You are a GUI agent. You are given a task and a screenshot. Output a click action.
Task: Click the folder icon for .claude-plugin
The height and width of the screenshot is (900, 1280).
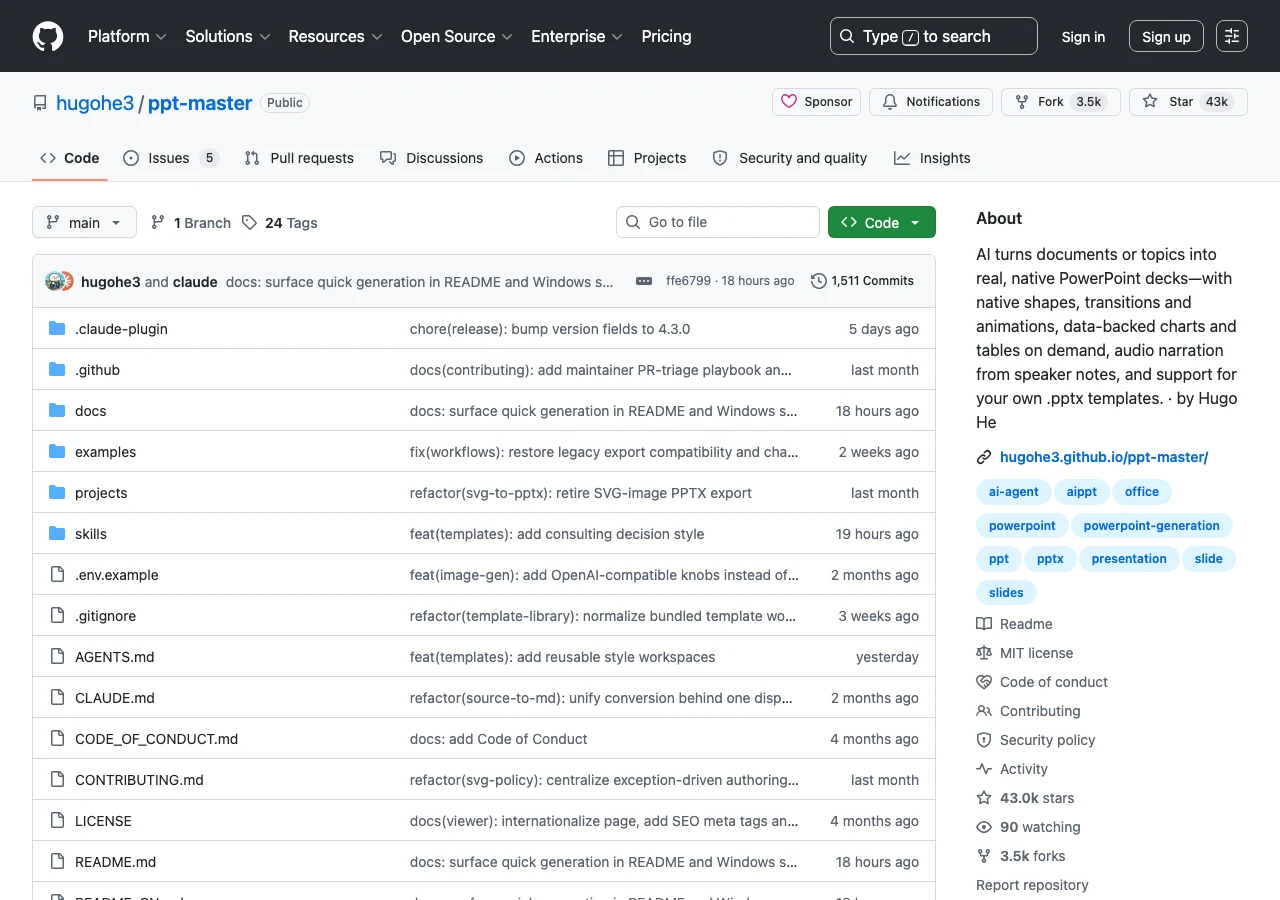pyautogui.click(x=57, y=329)
